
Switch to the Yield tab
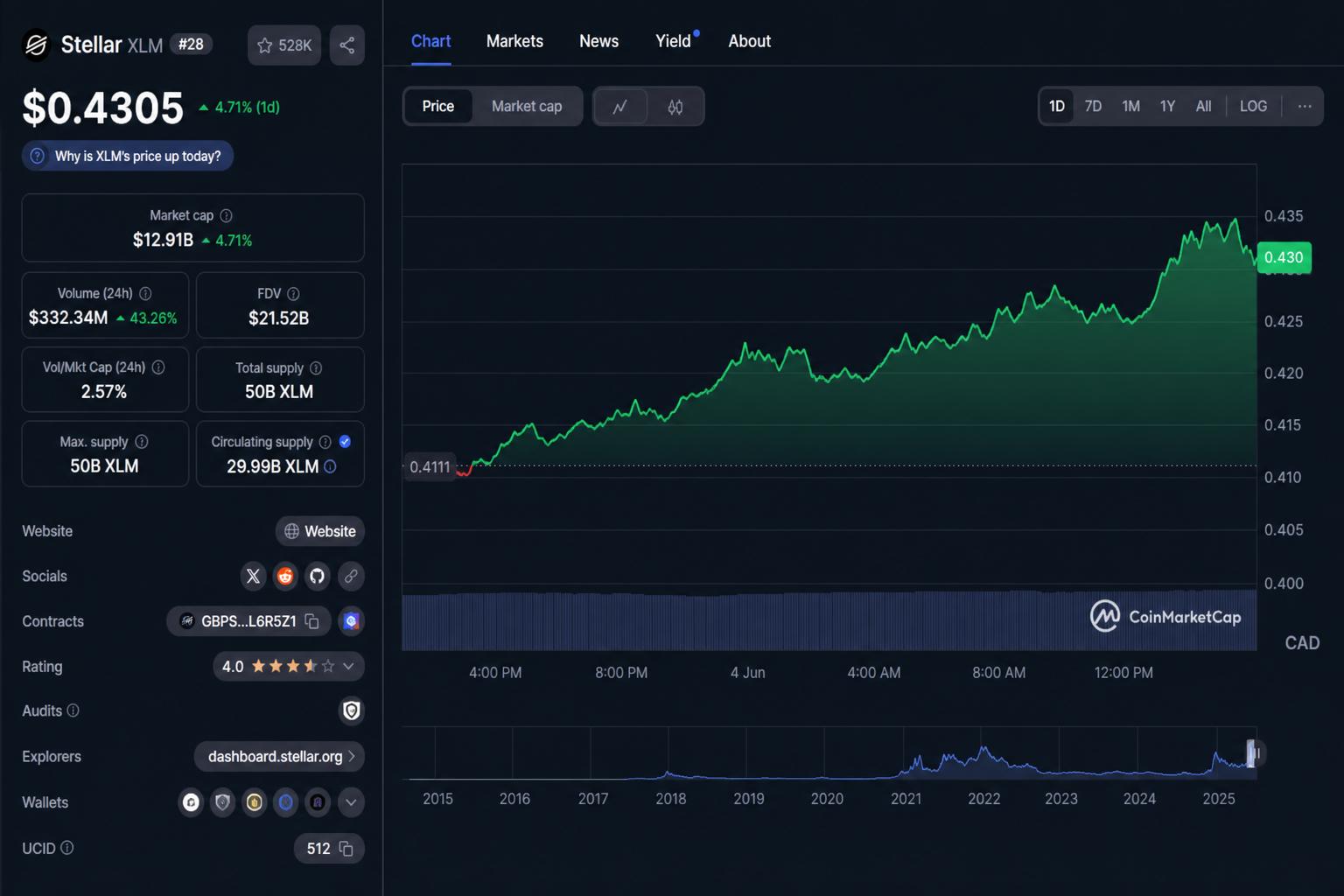click(x=674, y=41)
